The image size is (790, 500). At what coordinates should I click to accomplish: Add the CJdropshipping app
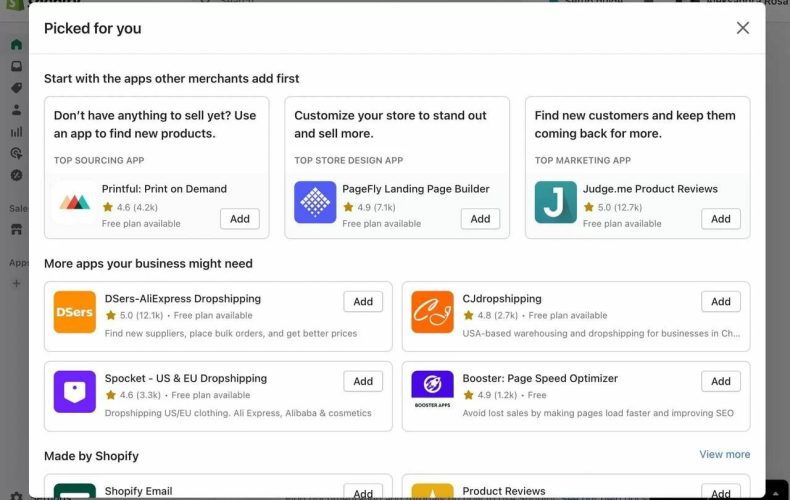720,301
